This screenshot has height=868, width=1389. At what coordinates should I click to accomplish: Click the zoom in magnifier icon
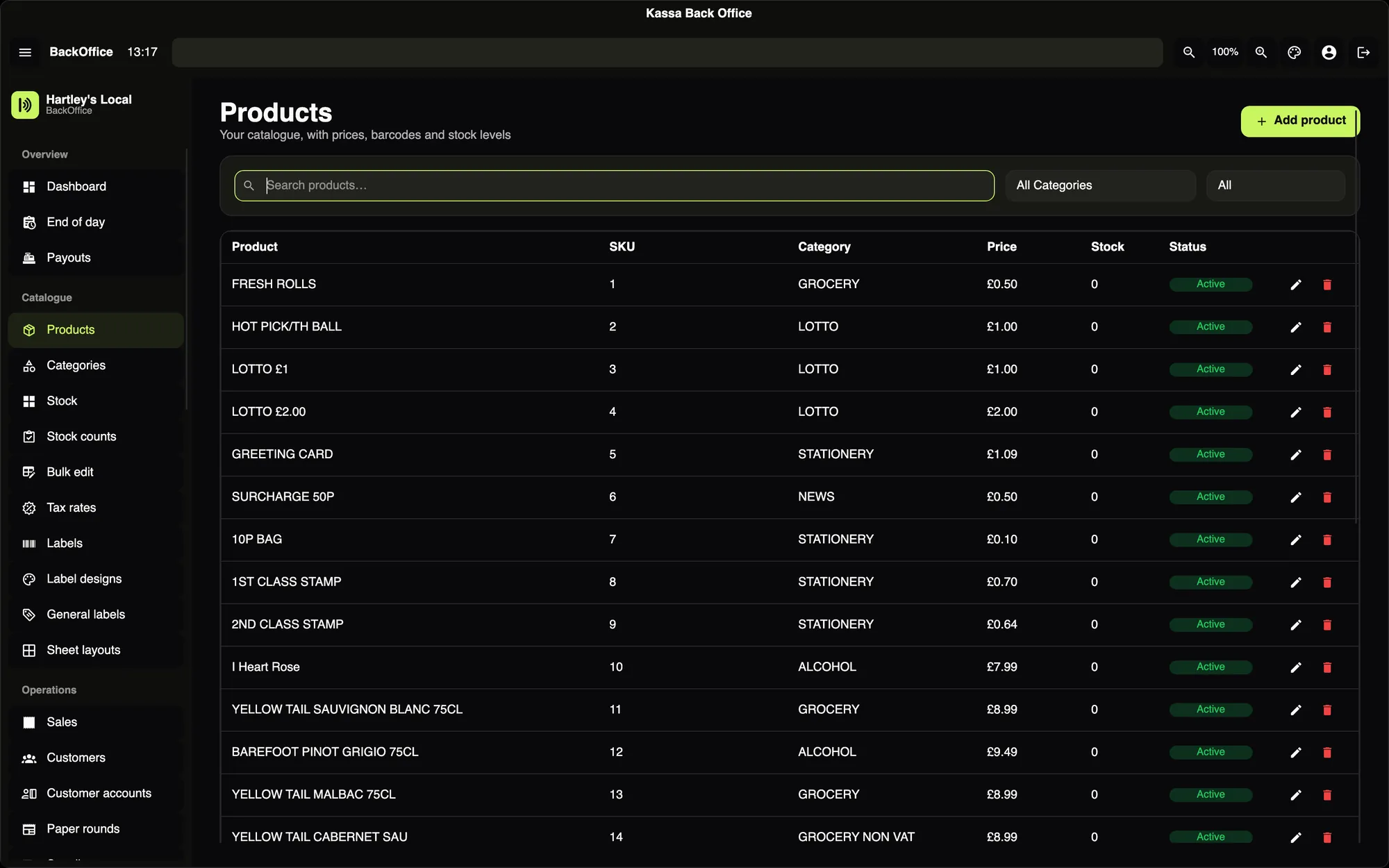(x=1261, y=52)
